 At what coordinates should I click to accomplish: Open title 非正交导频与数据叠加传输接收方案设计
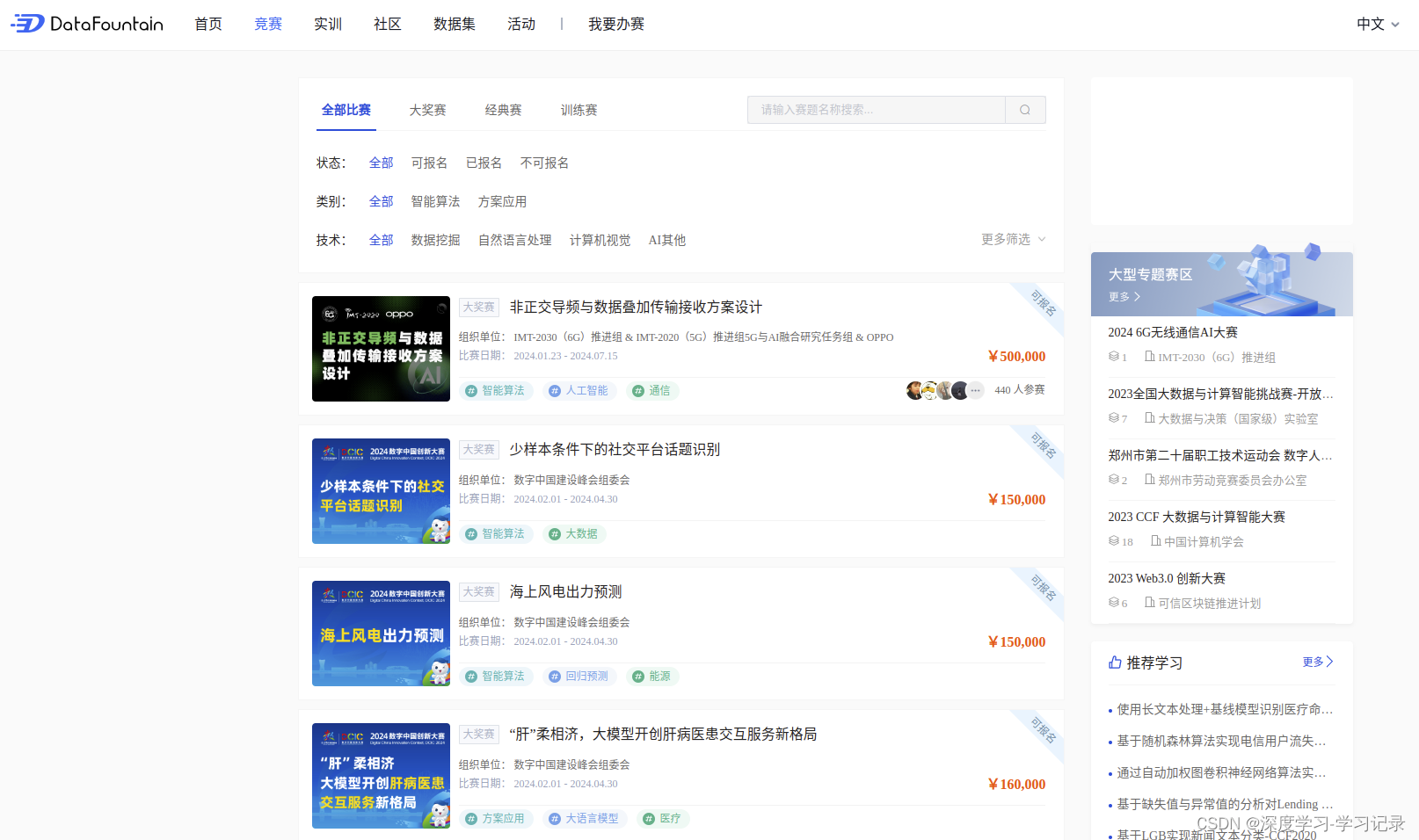636,307
